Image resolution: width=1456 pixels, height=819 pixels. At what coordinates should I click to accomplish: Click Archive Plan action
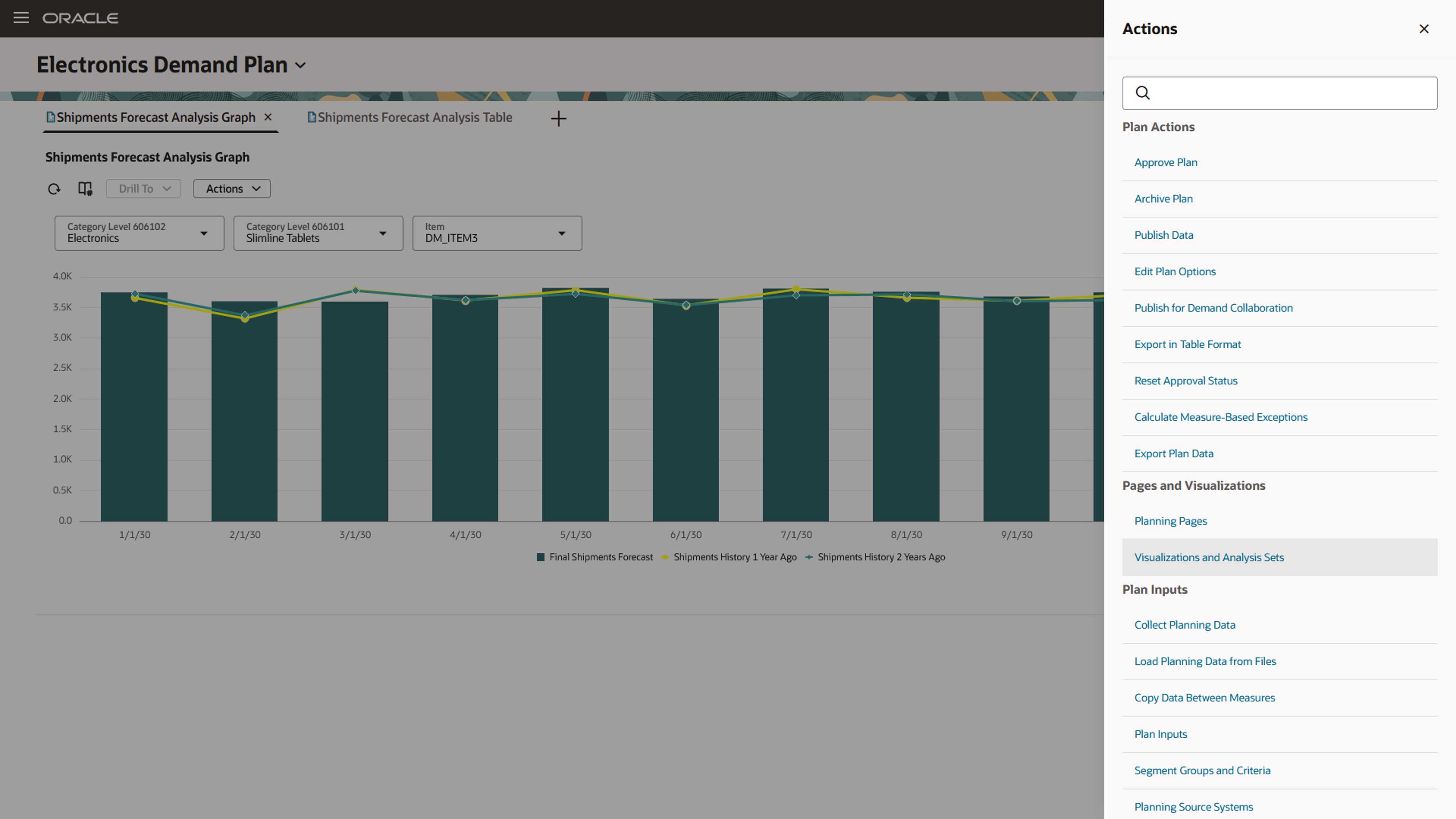[1163, 199]
